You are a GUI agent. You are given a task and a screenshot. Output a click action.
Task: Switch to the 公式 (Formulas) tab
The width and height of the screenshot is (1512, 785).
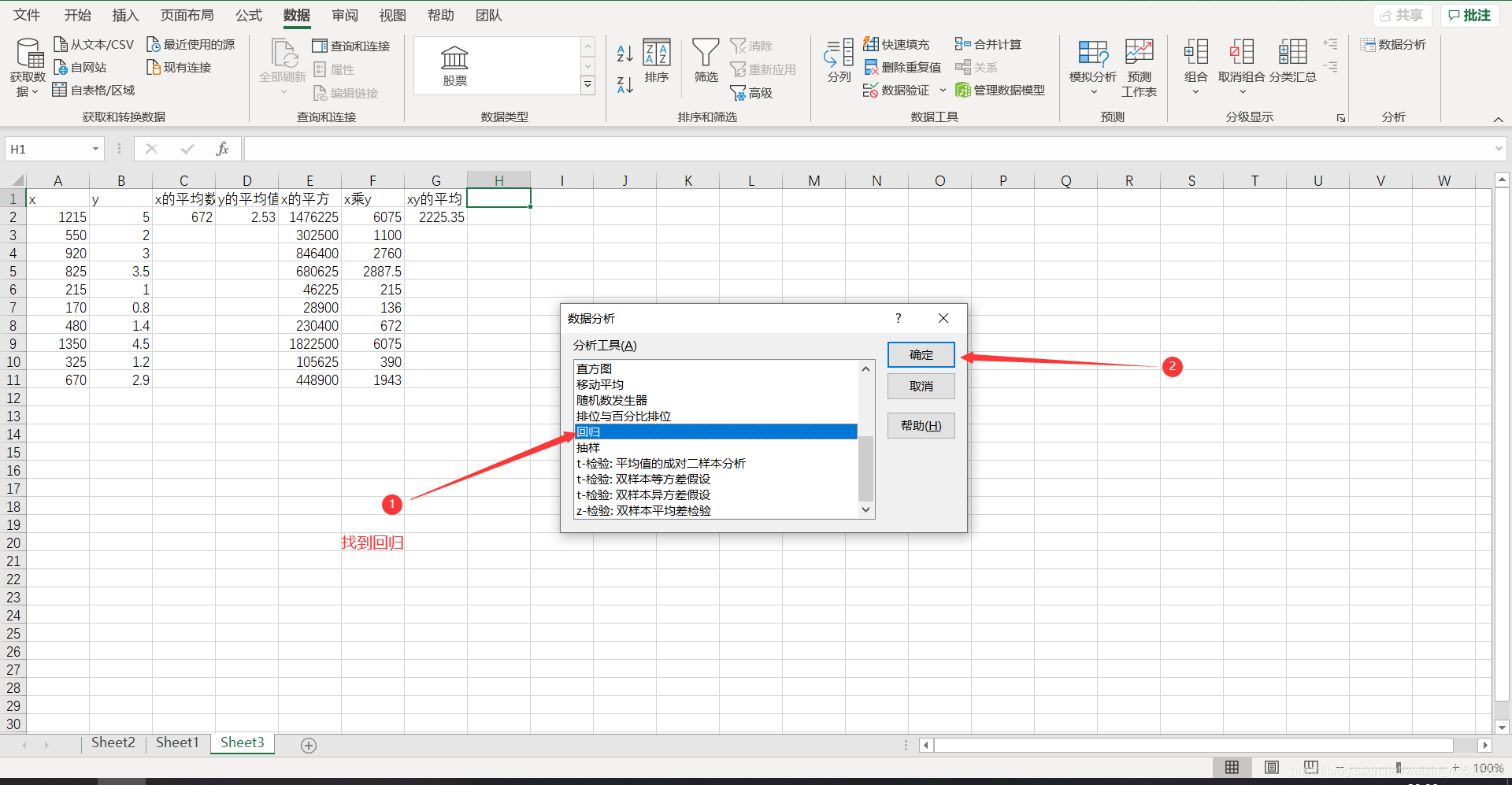(x=248, y=15)
